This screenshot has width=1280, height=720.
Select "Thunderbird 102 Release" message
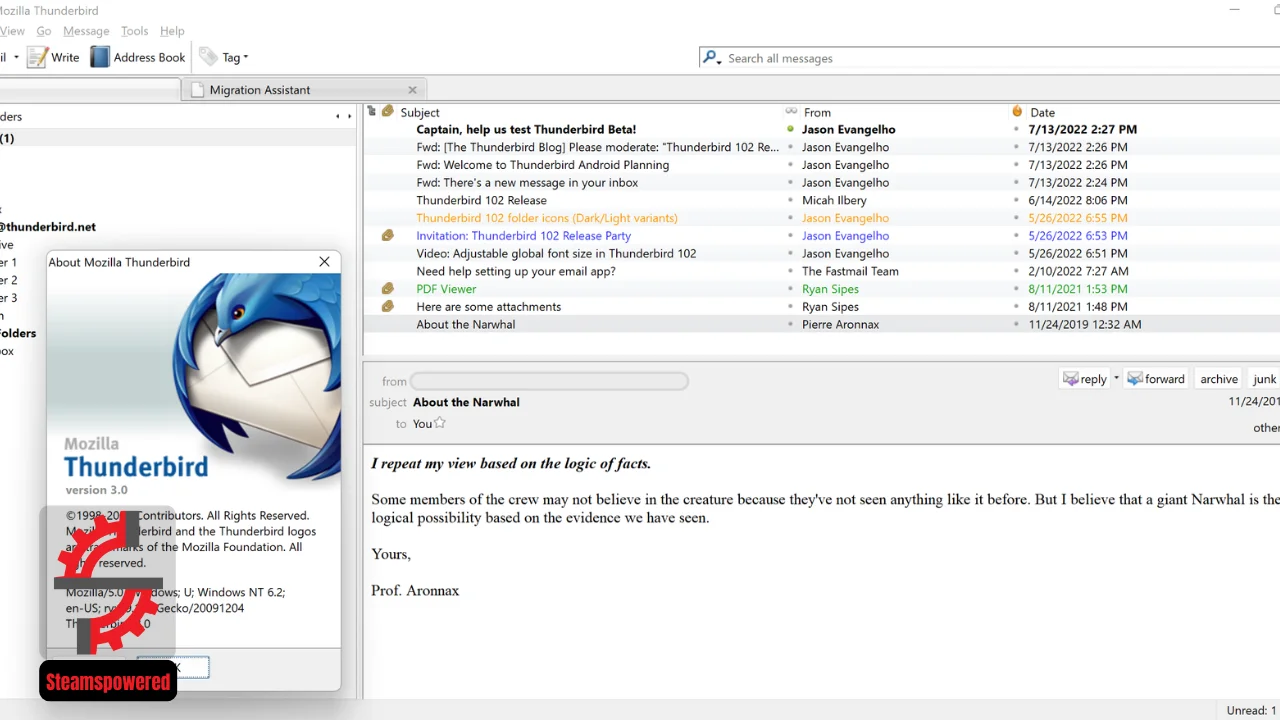point(481,200)
